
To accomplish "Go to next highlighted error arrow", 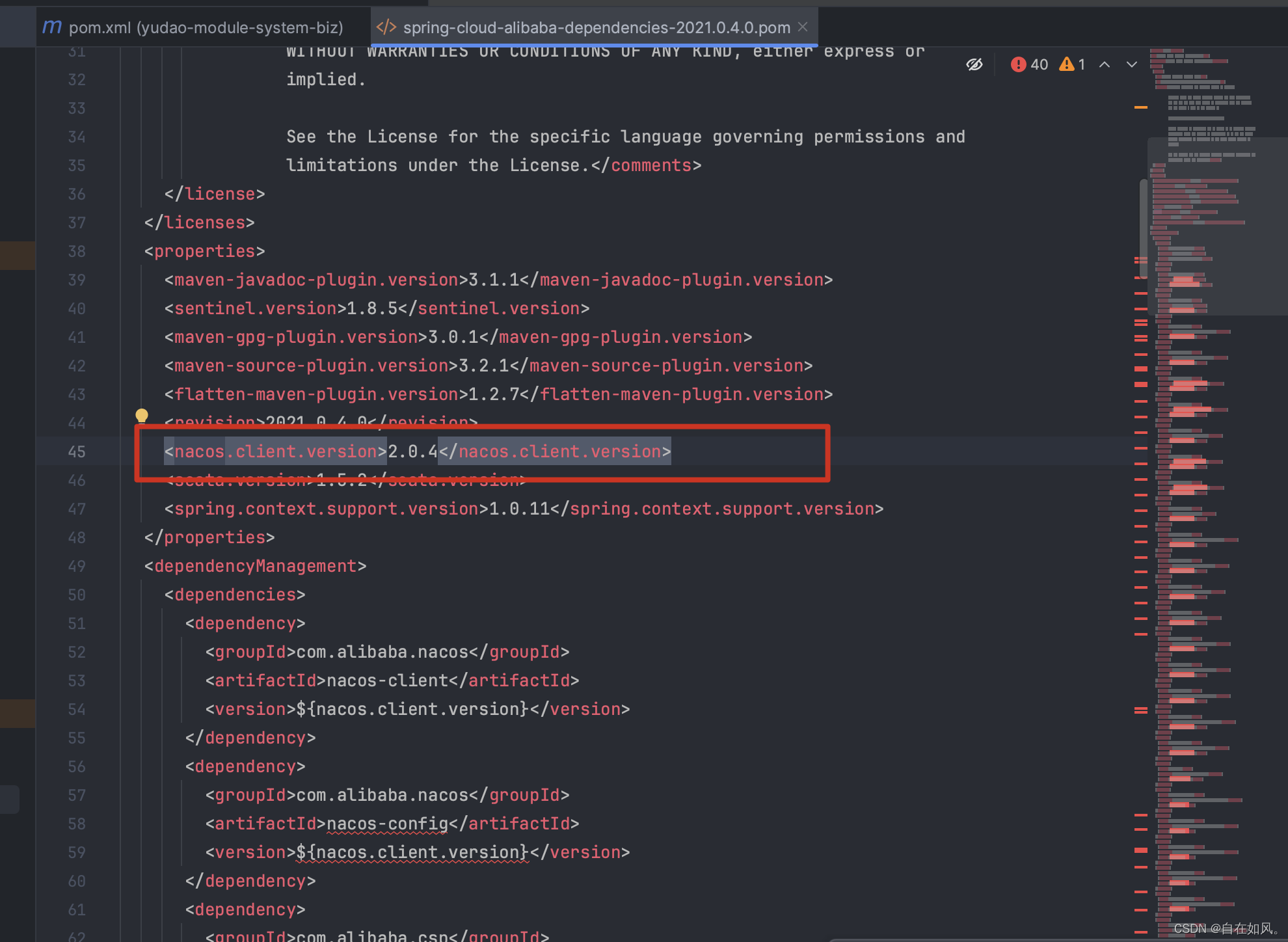I will pyautogui.click(x=1132, y=64).
